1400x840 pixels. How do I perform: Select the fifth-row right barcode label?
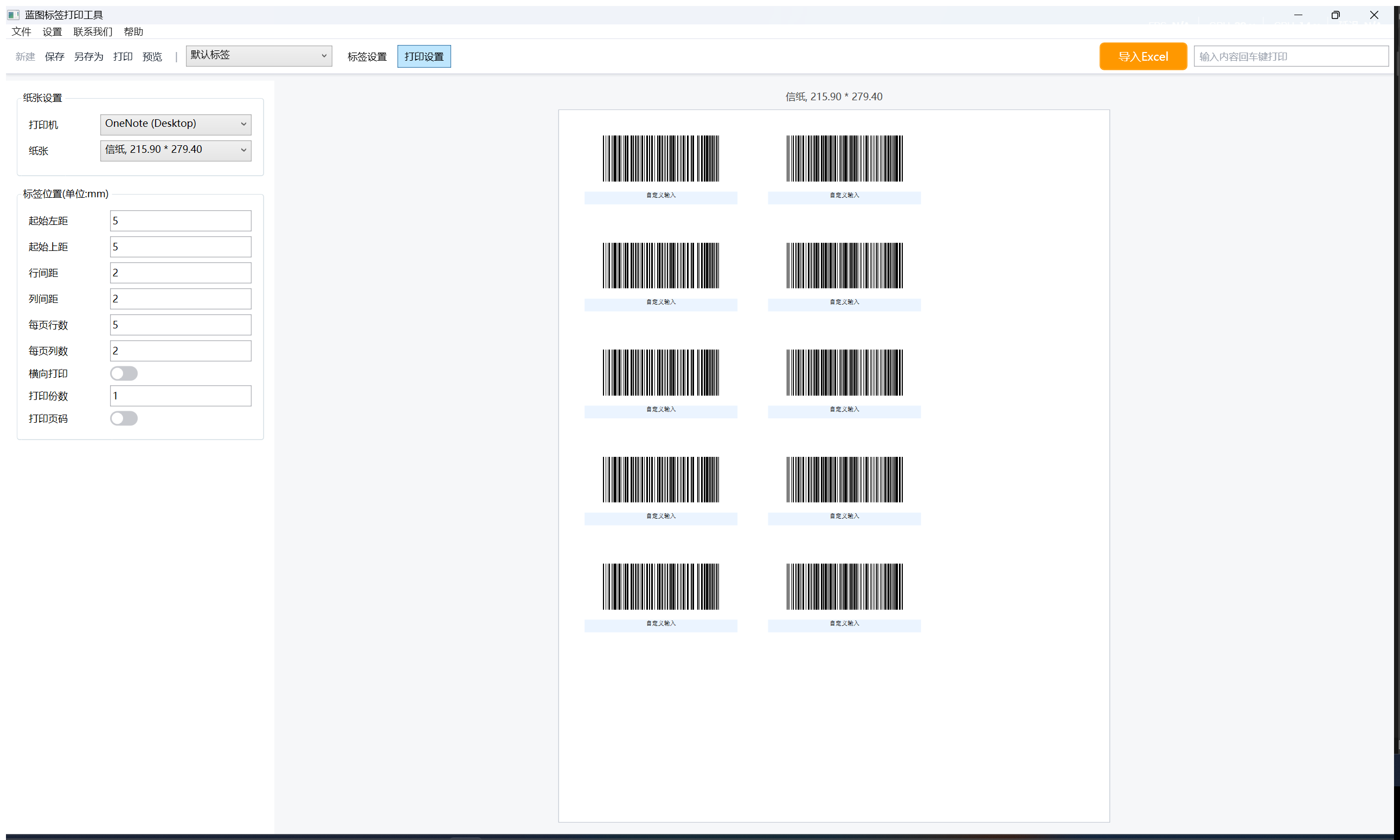click(x=844, y=597)
